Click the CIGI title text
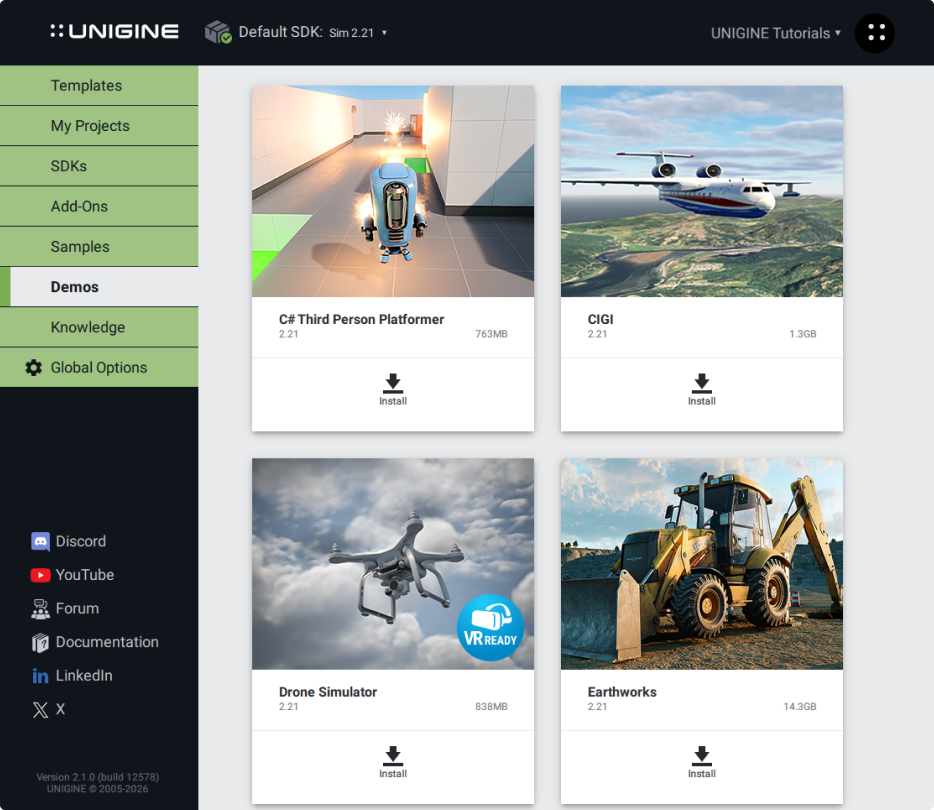The width and height of the screenshot is (934, 810). [600, 319]
